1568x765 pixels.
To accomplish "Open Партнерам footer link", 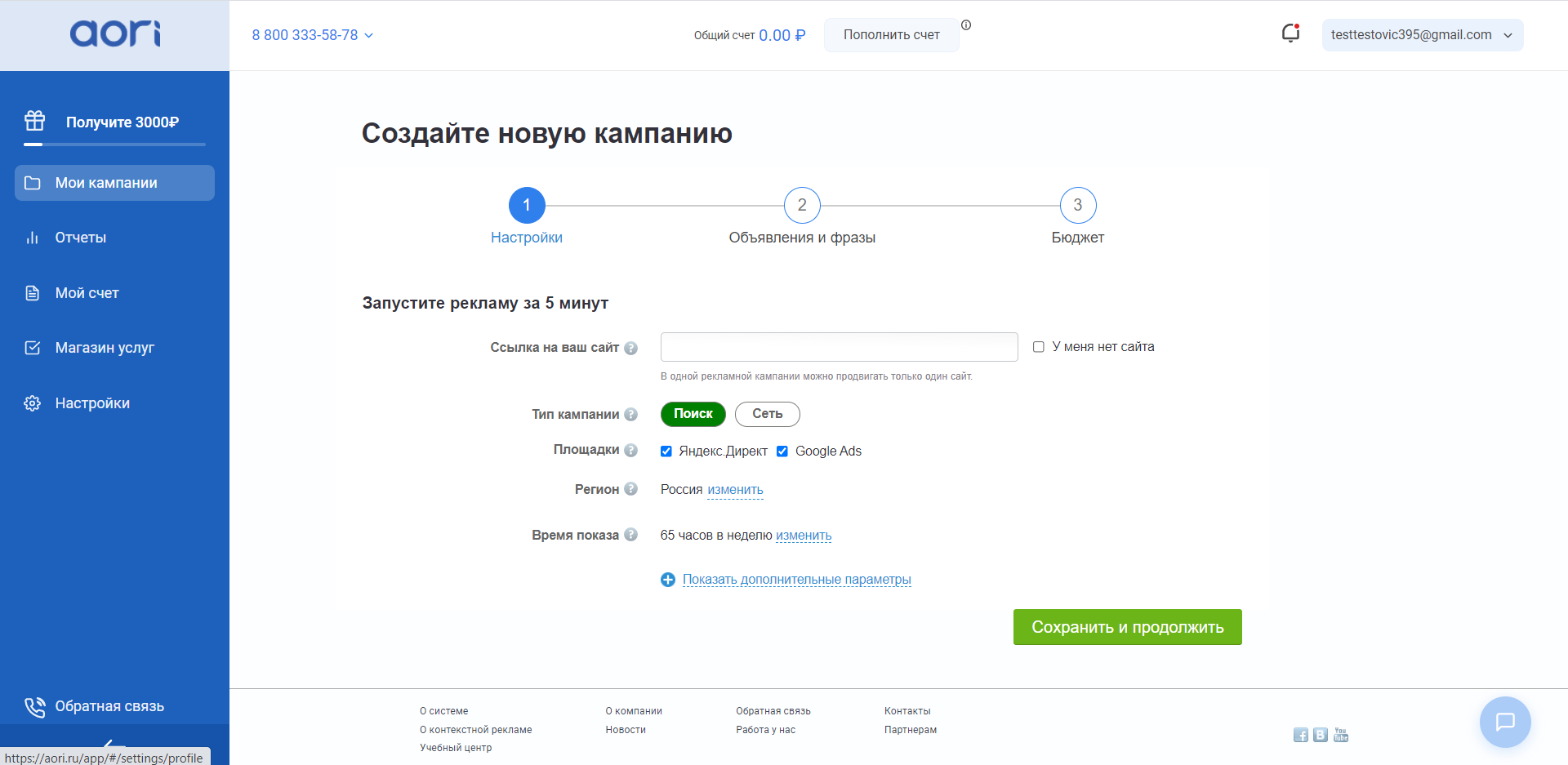I will click(x=911, y=730).
